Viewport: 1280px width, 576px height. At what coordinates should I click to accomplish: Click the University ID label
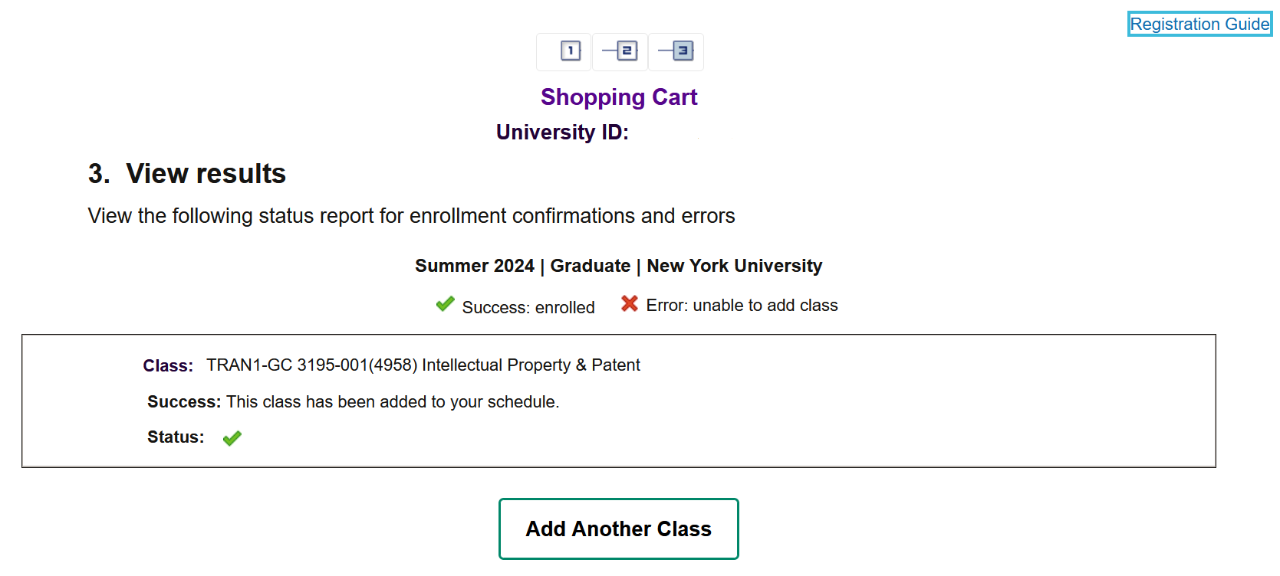coord(562,132)
